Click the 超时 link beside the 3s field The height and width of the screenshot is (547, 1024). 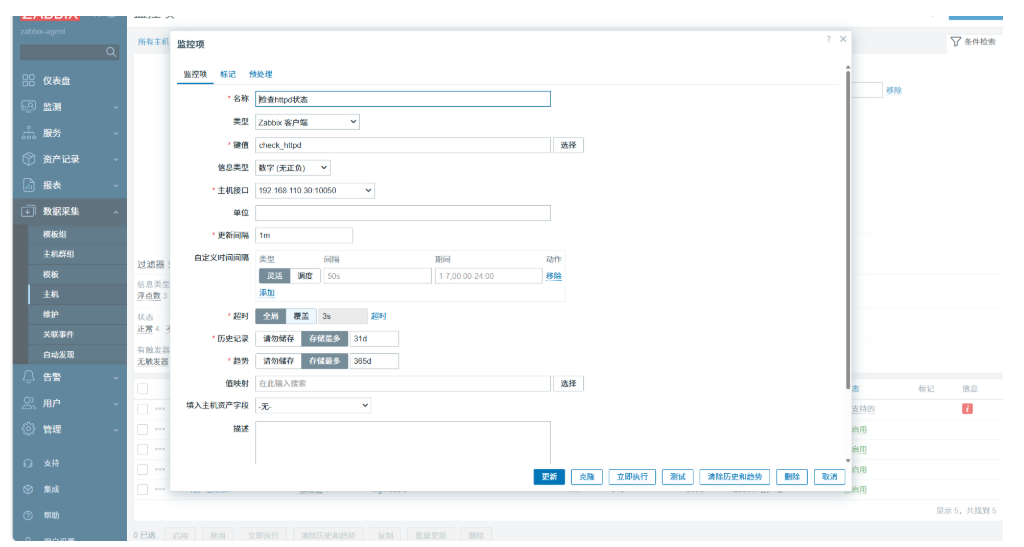[379, 316]
